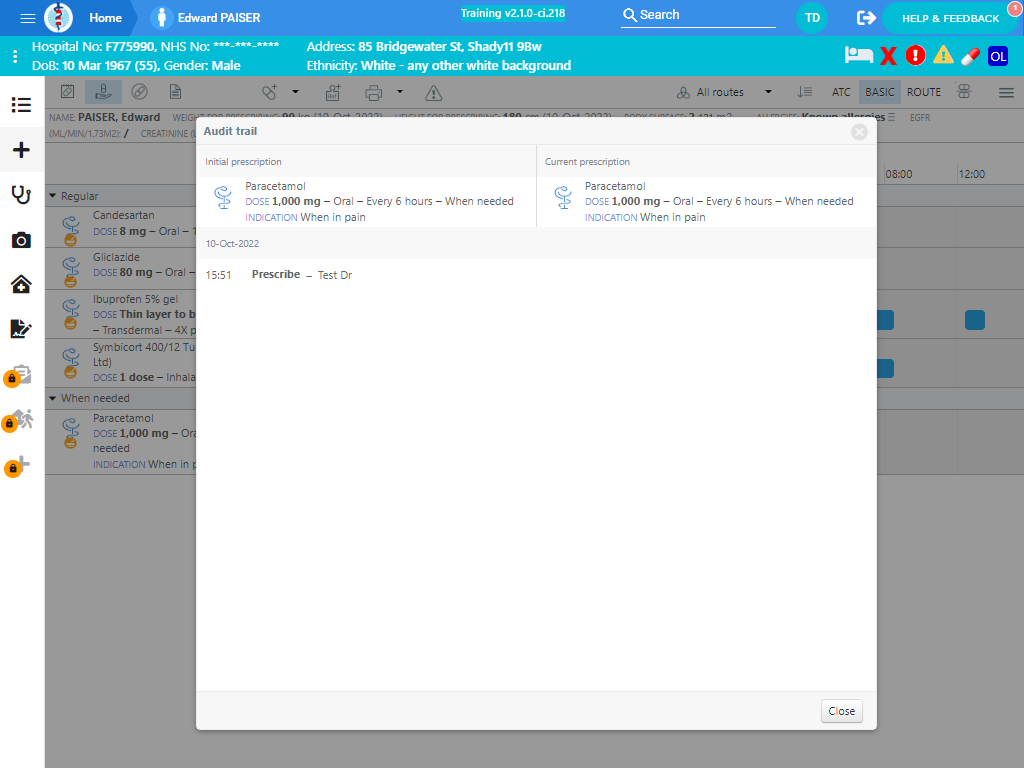
Task: Click the medication pill banner icon
Action: tap(970, 56)
